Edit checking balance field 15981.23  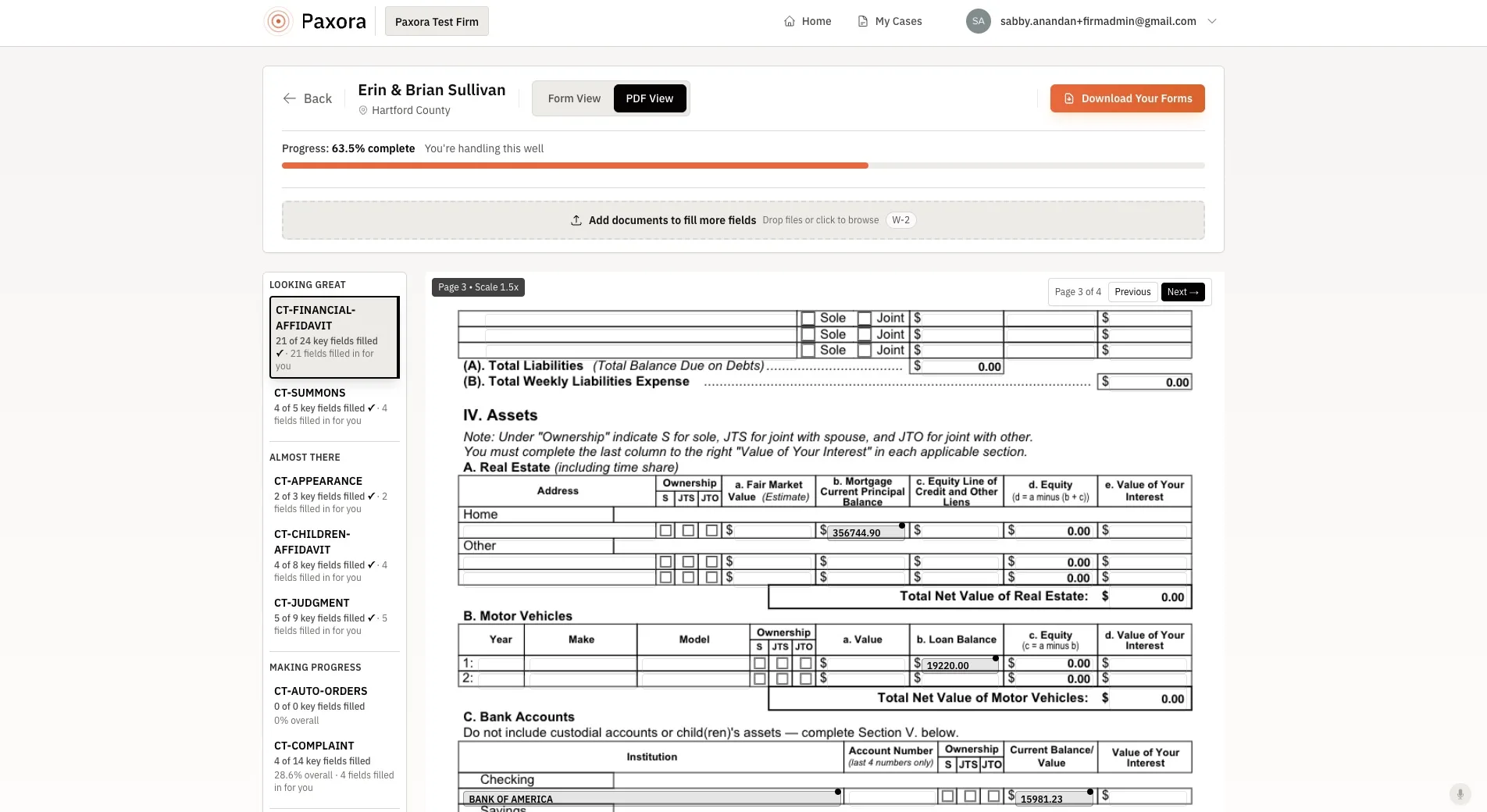point(1053,799)
